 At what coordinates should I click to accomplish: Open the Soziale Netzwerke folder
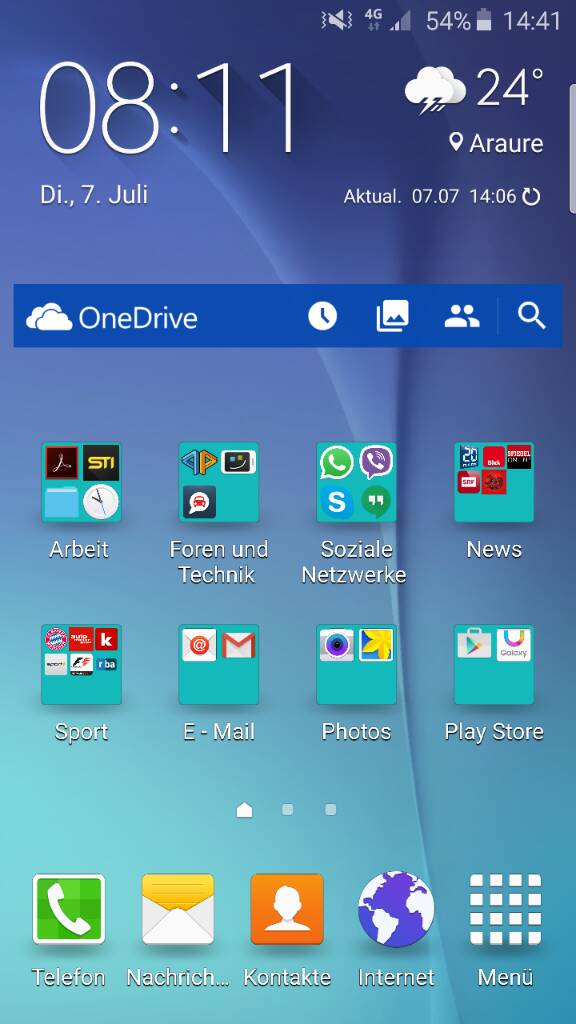point(357,482)
